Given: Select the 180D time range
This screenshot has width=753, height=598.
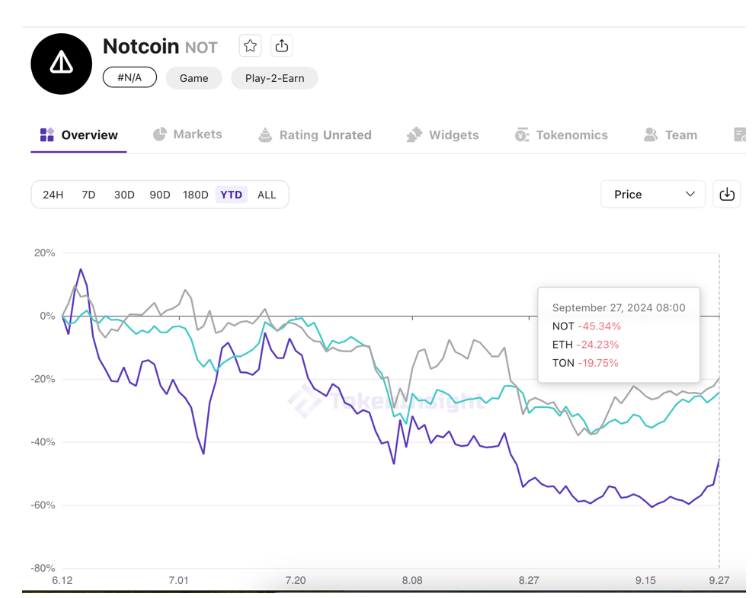Looking at the screenshot, I should pos(195,195).
